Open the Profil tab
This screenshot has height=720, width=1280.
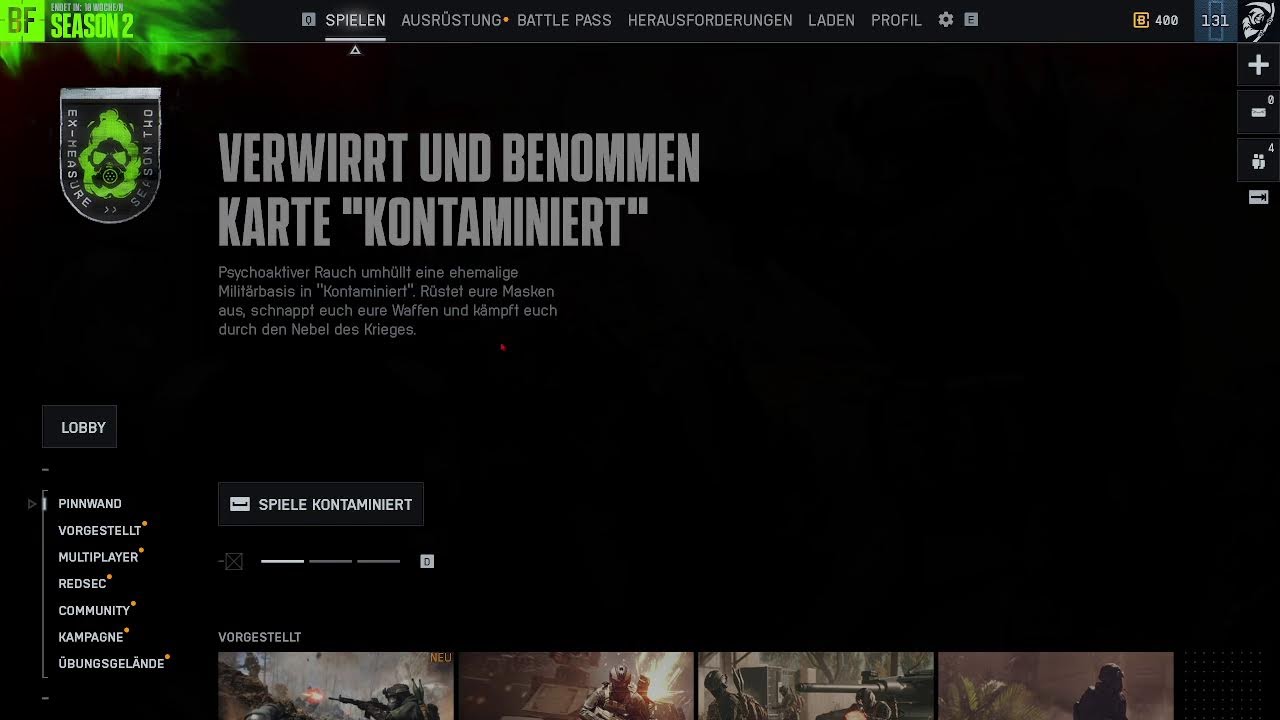pos(896,20)
